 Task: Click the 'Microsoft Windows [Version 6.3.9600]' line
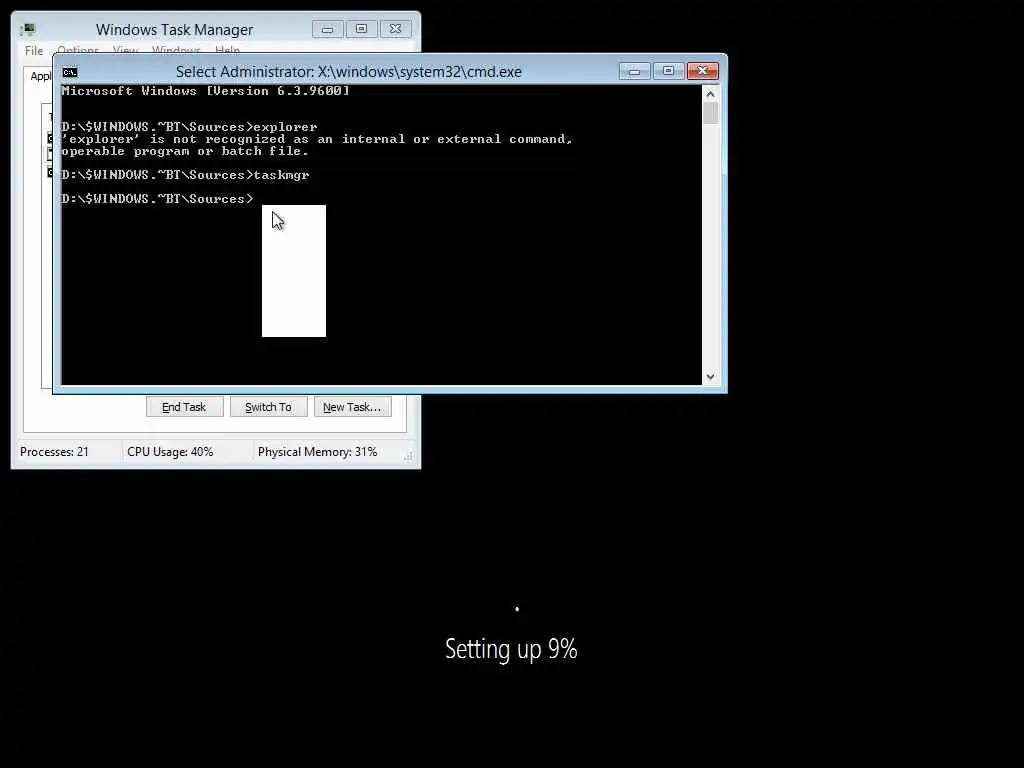tap(205, 91)
